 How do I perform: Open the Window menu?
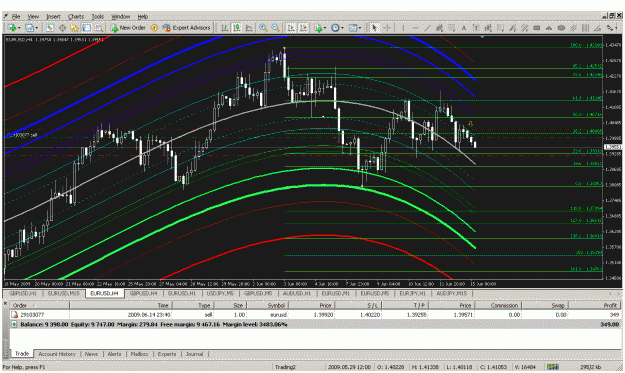[120, 16]
